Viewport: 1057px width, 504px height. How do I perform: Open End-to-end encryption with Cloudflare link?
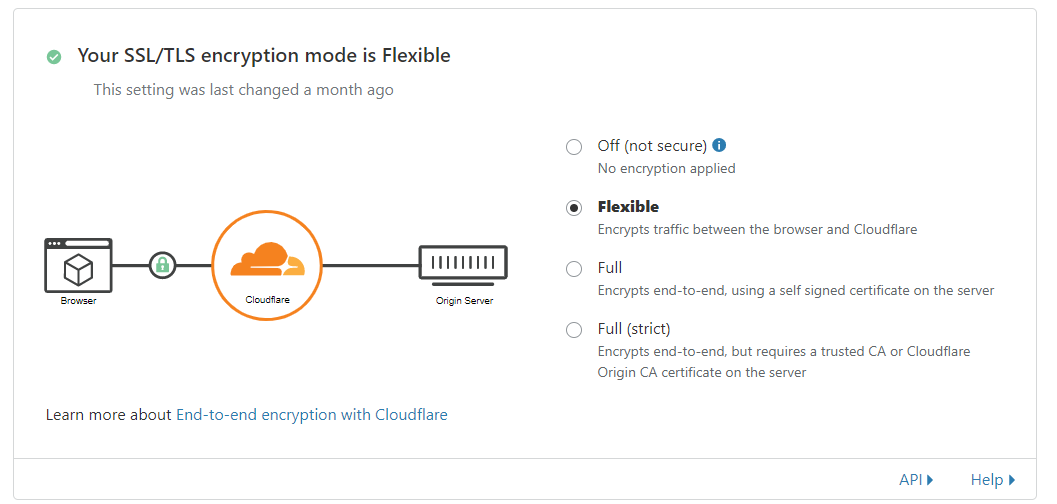[x=311, y=414]
